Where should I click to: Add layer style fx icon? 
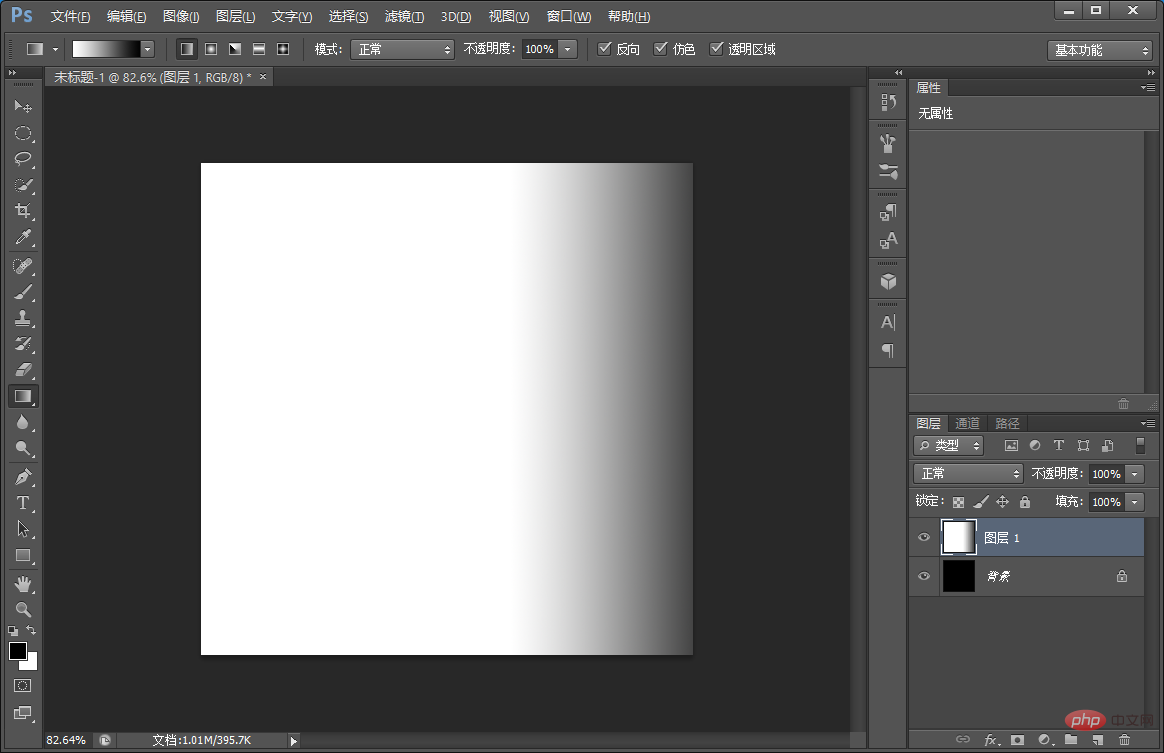[991, 740]
